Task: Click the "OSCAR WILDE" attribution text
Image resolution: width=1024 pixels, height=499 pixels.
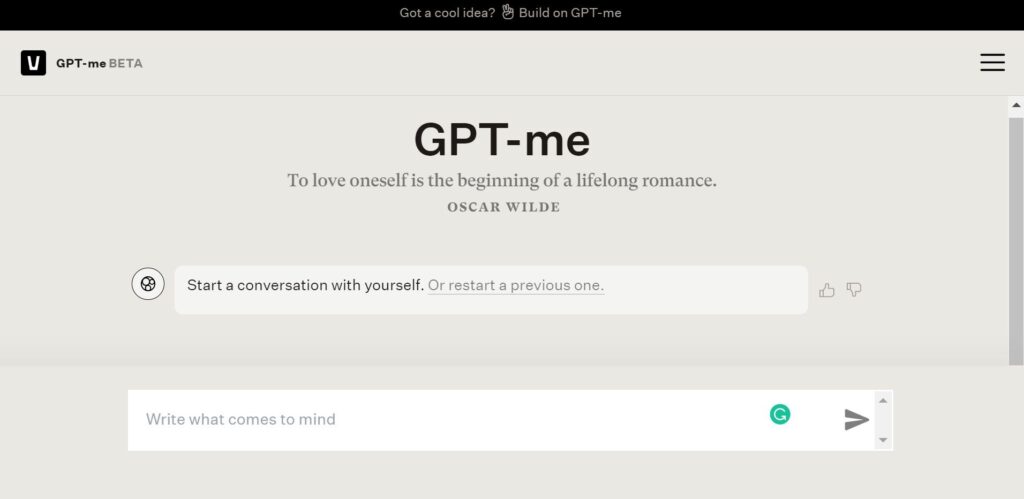Action: 503,207
